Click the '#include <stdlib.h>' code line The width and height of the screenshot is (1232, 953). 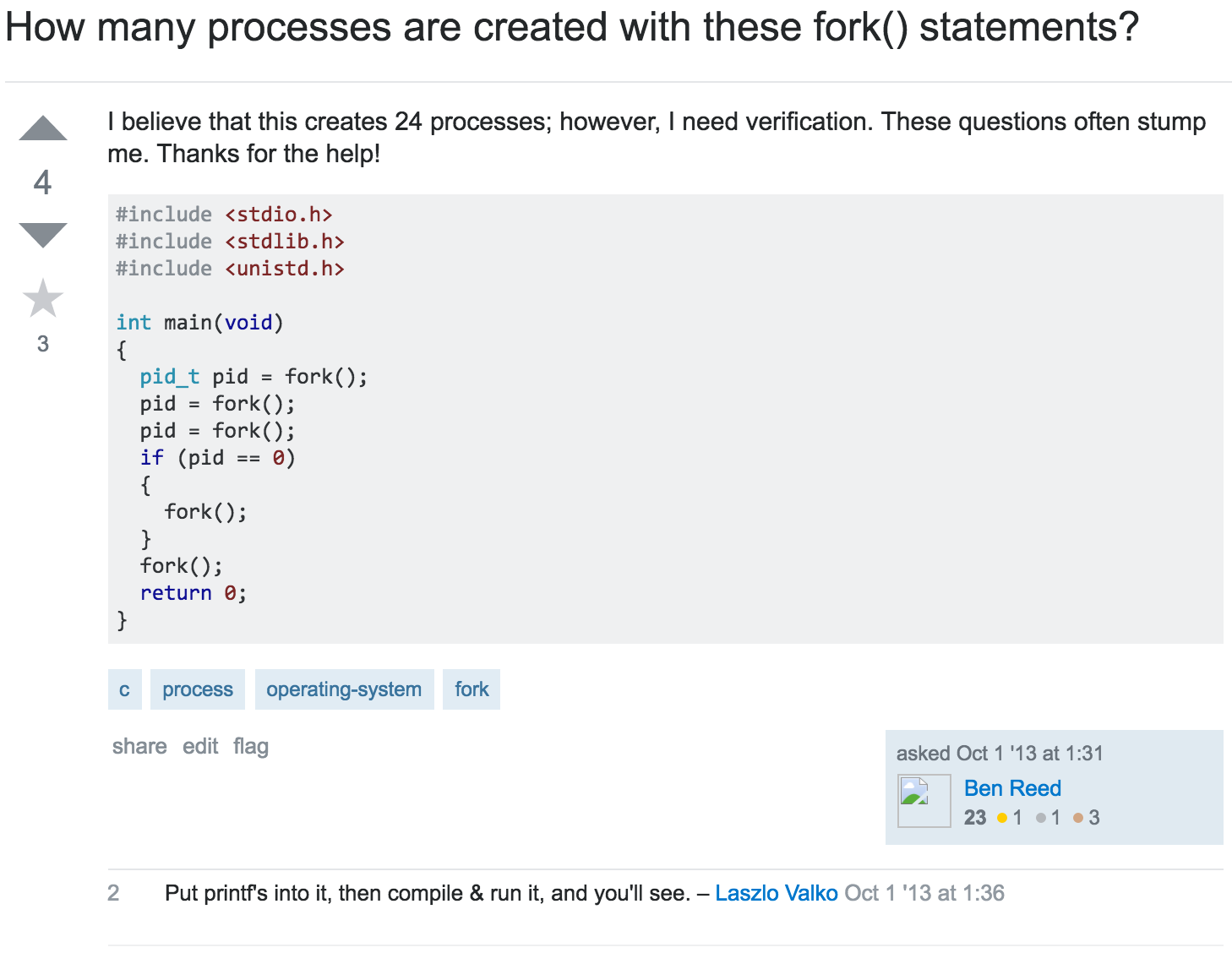(x=230, y=242)
